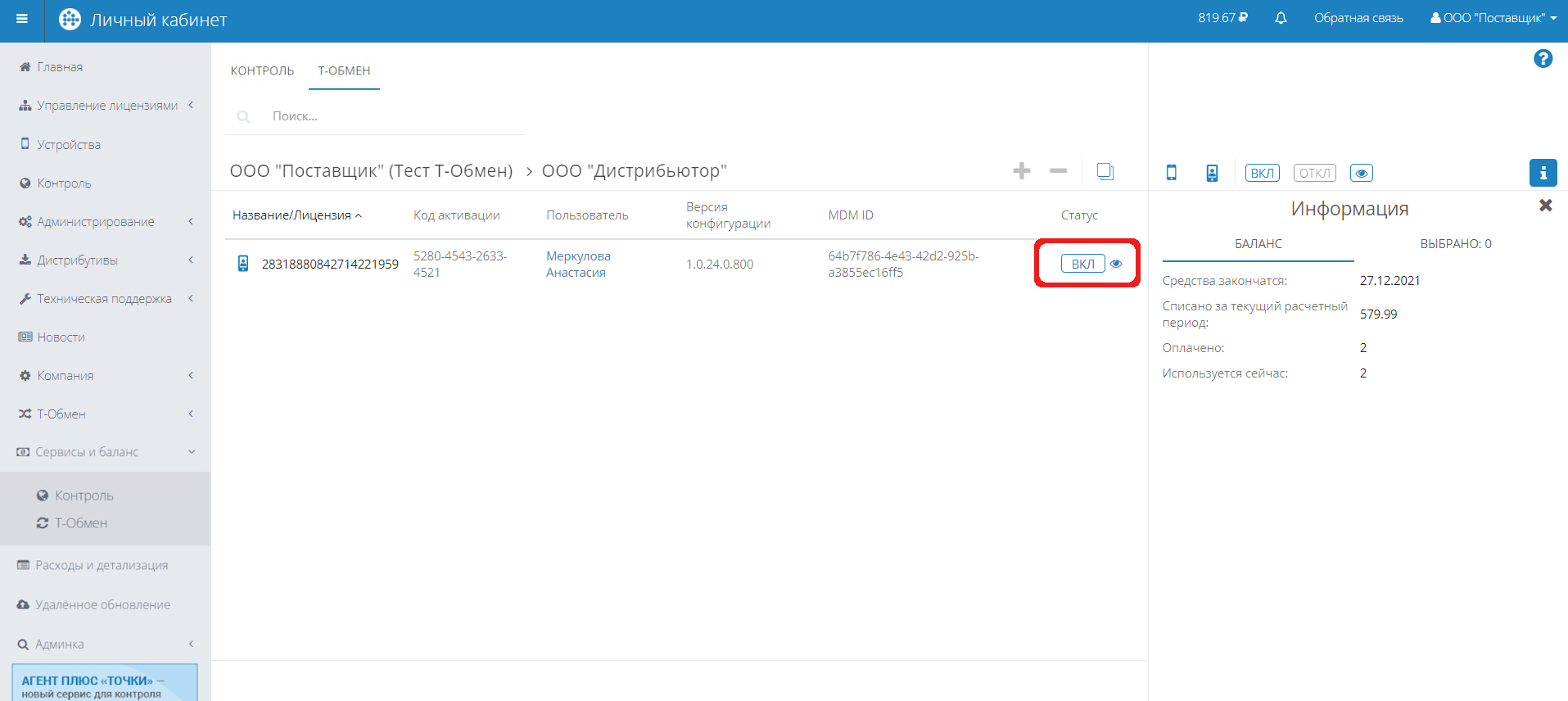Viewport: 1568px width, 701px height.
Task: Click the plus icon to add item
Action: [x=1021, y=171]
